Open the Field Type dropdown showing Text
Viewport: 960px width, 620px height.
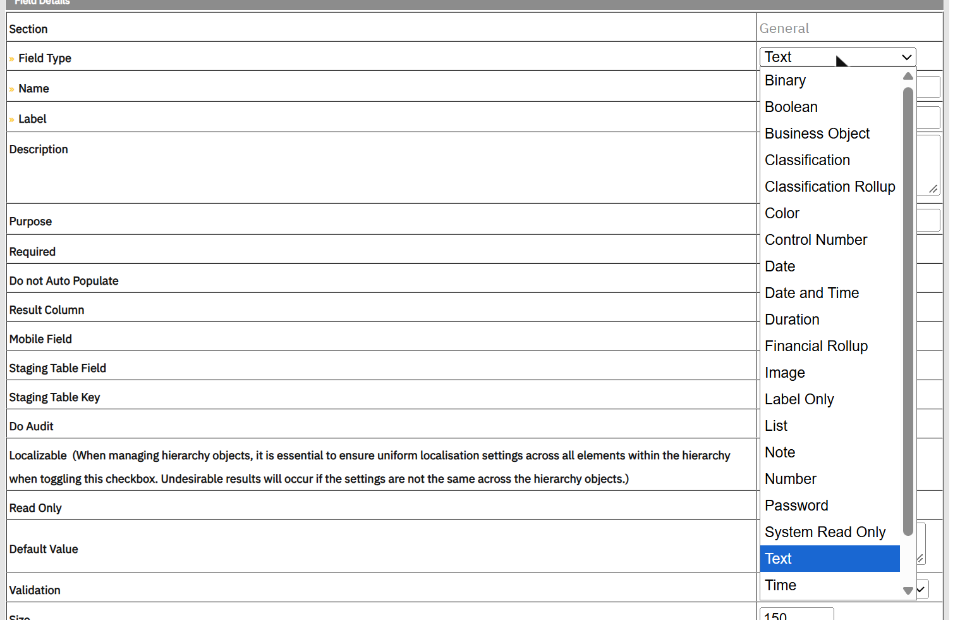click(838, 57)
